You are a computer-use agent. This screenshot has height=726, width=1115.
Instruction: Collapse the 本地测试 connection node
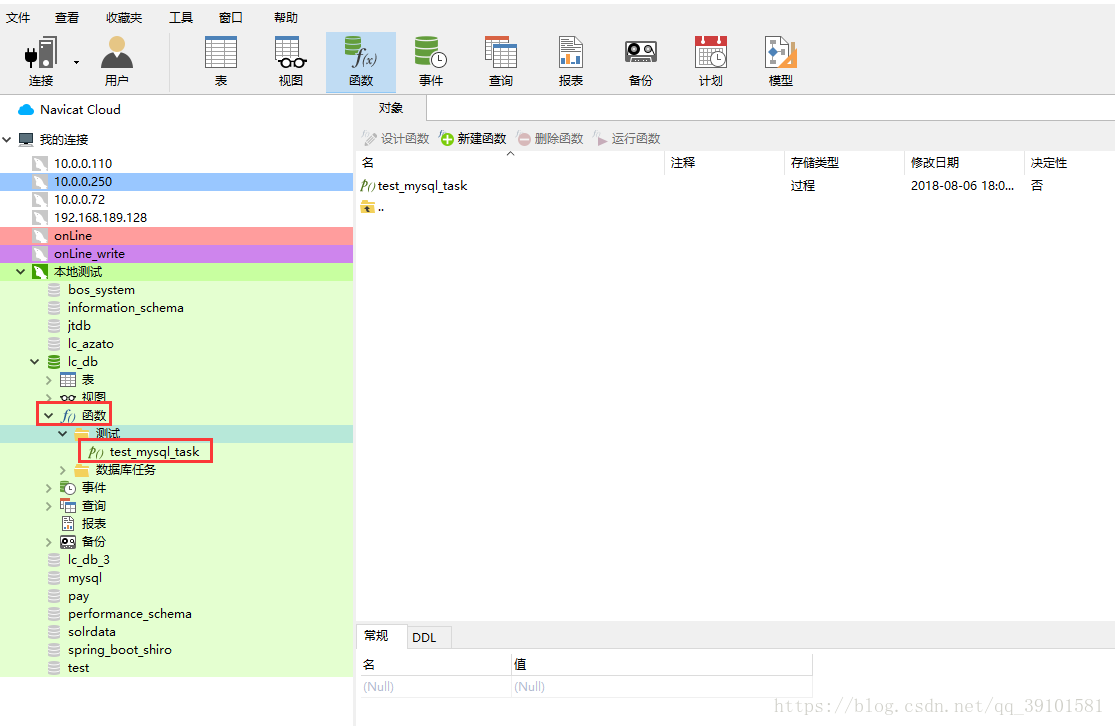pyautogui.click(x=21, y=272)
